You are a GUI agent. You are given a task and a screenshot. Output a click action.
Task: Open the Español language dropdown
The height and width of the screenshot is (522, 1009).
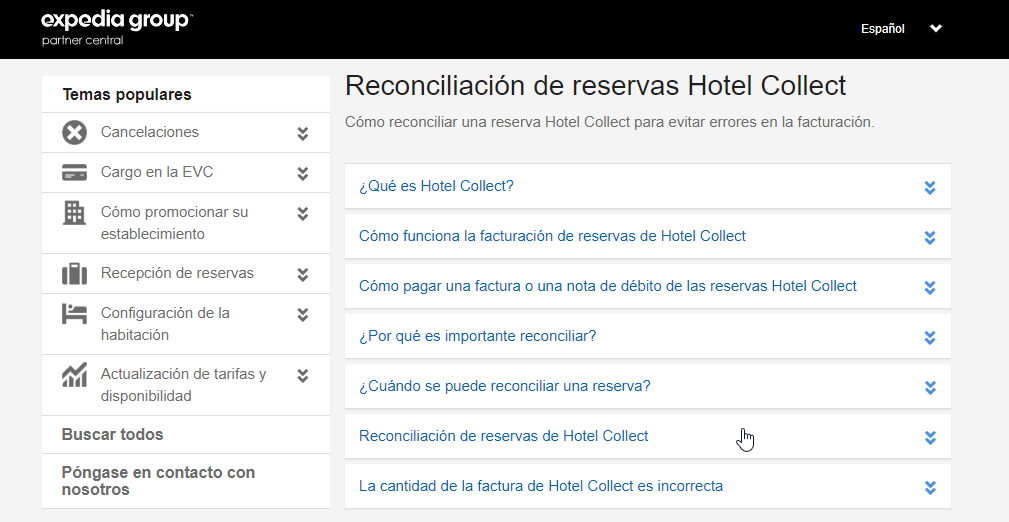(x=901, y=29)
